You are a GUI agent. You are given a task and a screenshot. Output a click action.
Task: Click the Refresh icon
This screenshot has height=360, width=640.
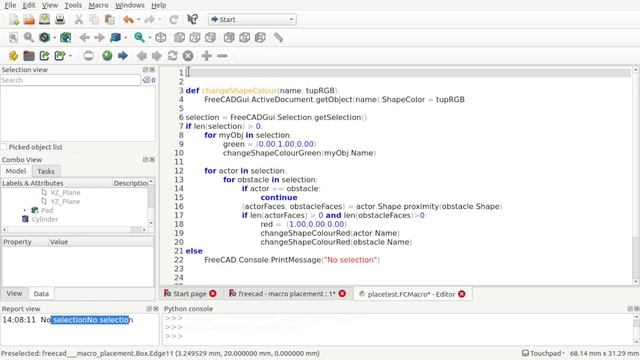point(174,19)
